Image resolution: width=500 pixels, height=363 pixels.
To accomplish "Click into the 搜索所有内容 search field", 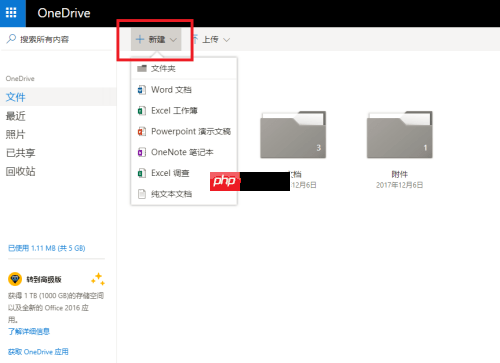I will click(57, 39).
